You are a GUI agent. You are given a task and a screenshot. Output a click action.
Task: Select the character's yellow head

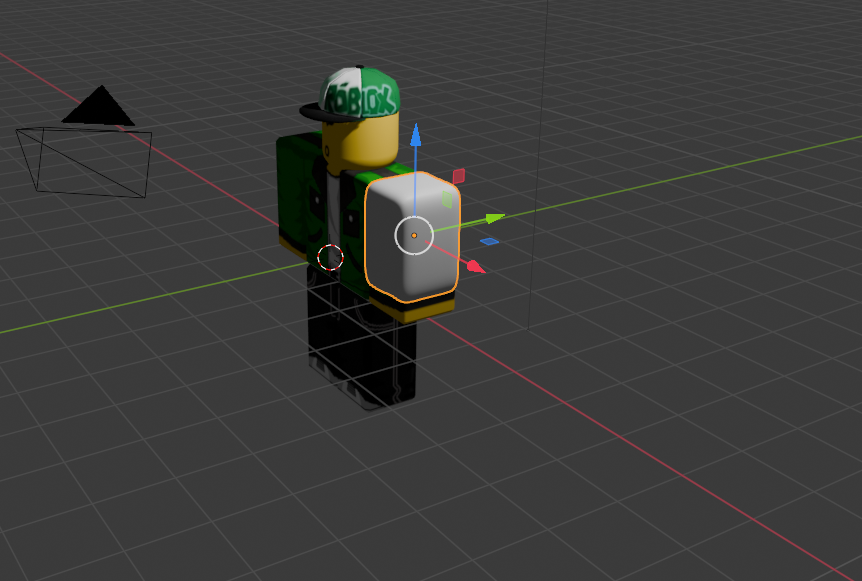point(361,144)
